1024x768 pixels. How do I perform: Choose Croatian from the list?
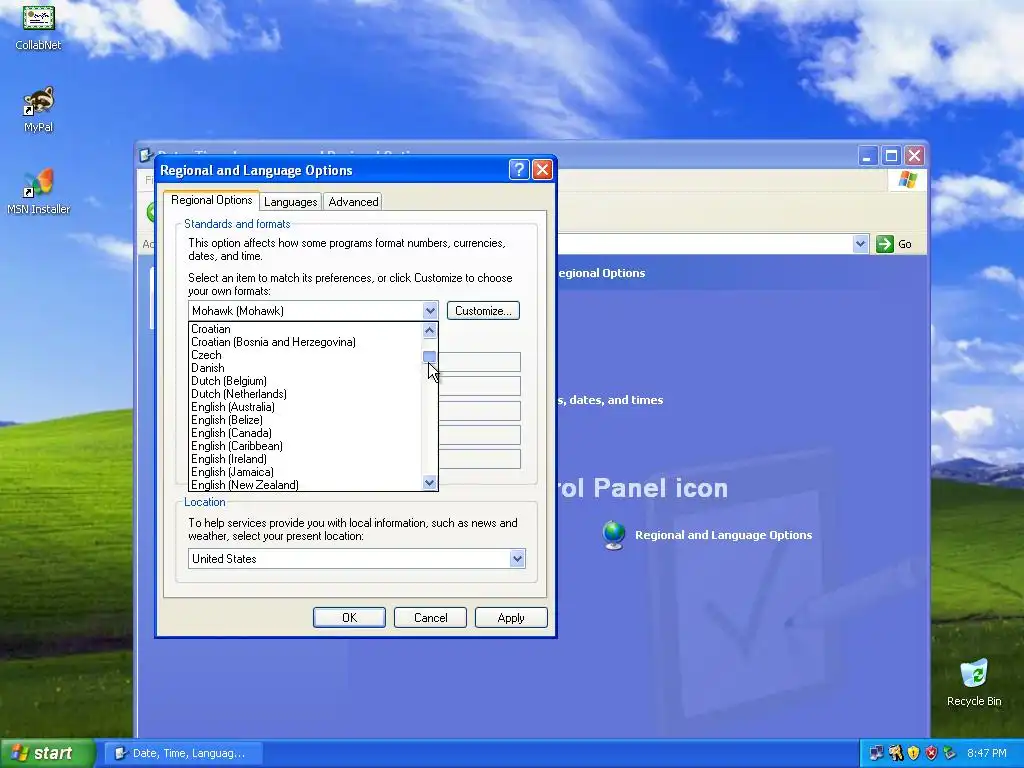point(305,329)
